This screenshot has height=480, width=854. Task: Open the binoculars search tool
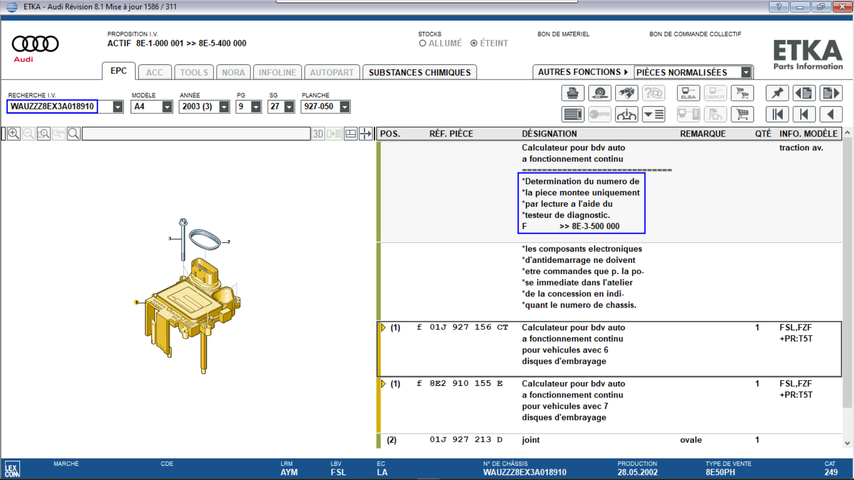tap(626, 93)
